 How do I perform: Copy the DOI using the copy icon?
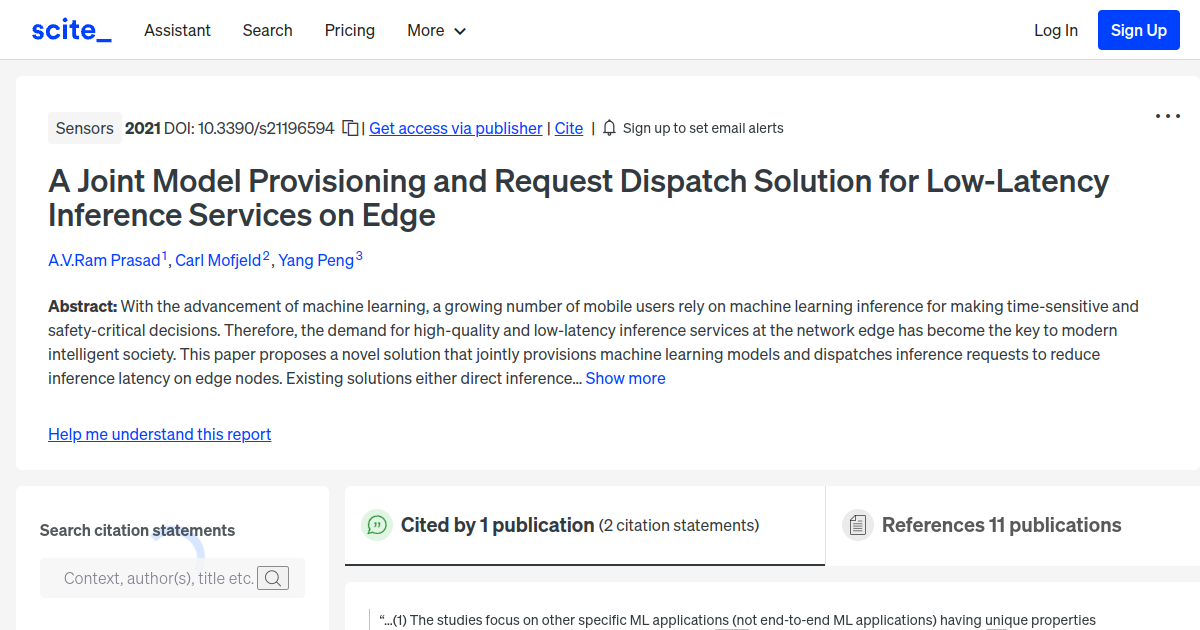pos(350,128)
